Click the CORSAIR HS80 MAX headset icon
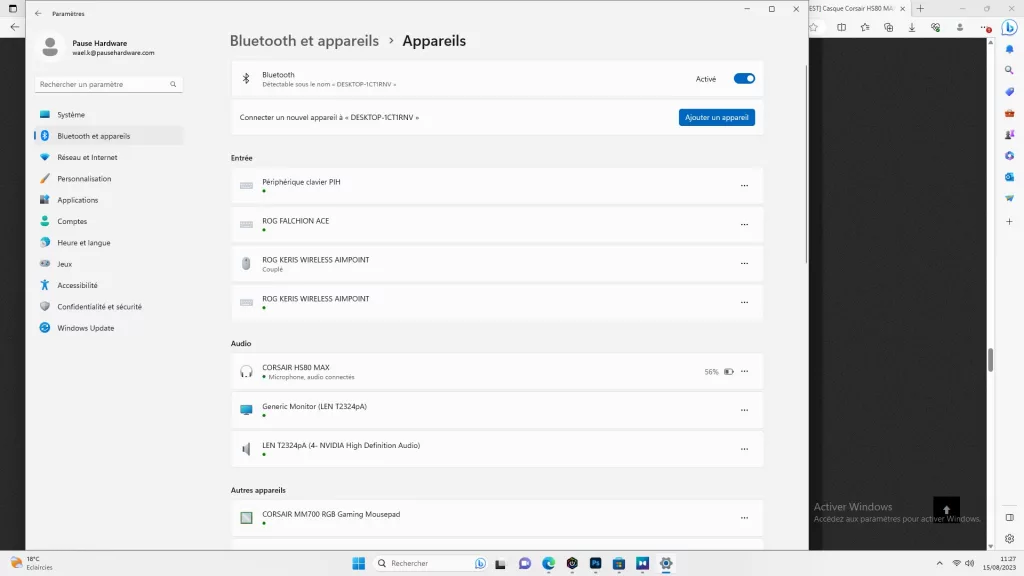This screenshot has width=1024, height=576. (x=246, y=372)
